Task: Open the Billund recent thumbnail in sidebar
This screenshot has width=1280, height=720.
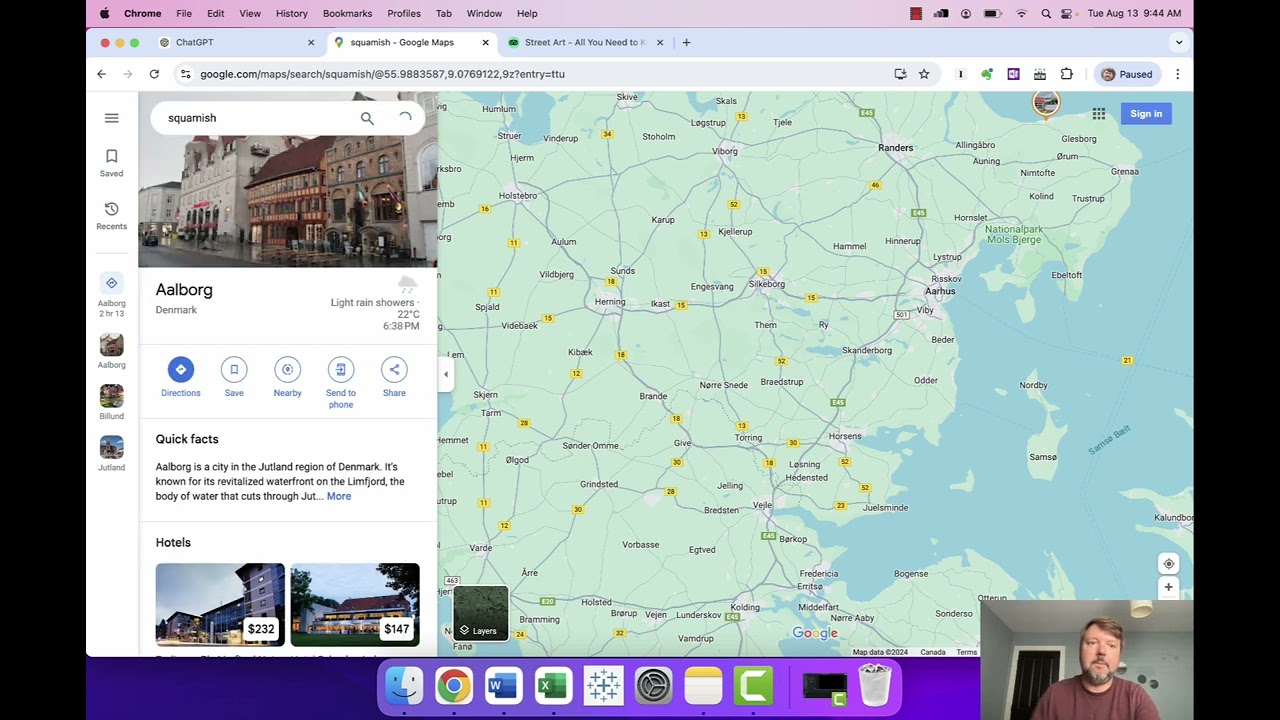Action: (111, 402)
